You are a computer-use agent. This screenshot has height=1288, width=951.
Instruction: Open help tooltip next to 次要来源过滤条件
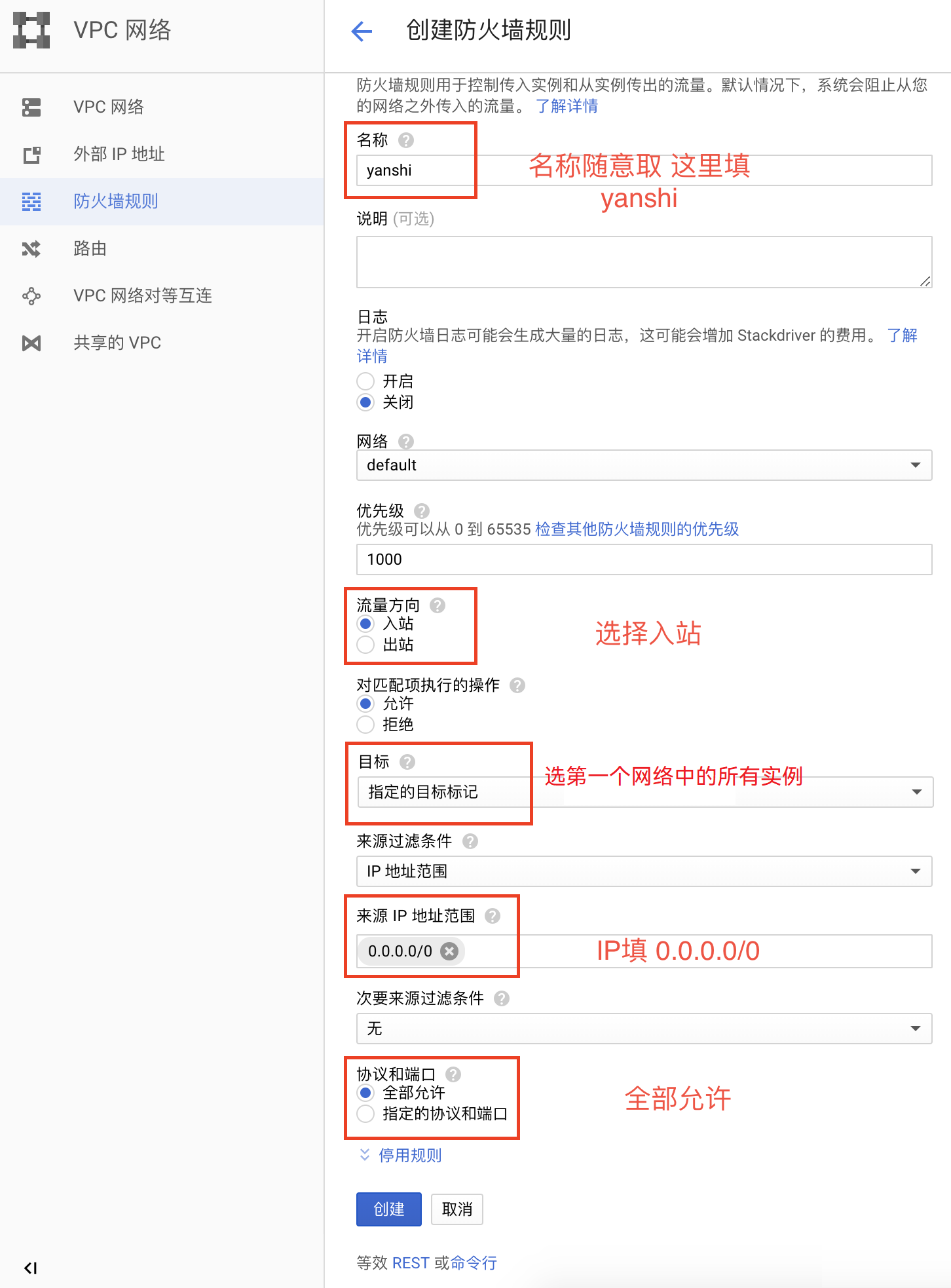[502, 998]
